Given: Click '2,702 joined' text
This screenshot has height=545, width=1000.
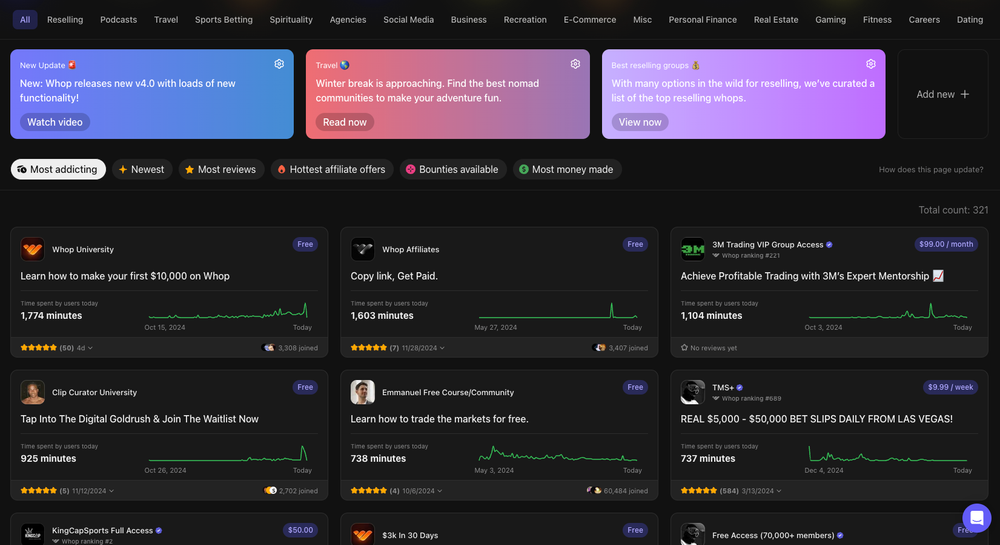Looking at the screenshot, I should click(298, 491).
